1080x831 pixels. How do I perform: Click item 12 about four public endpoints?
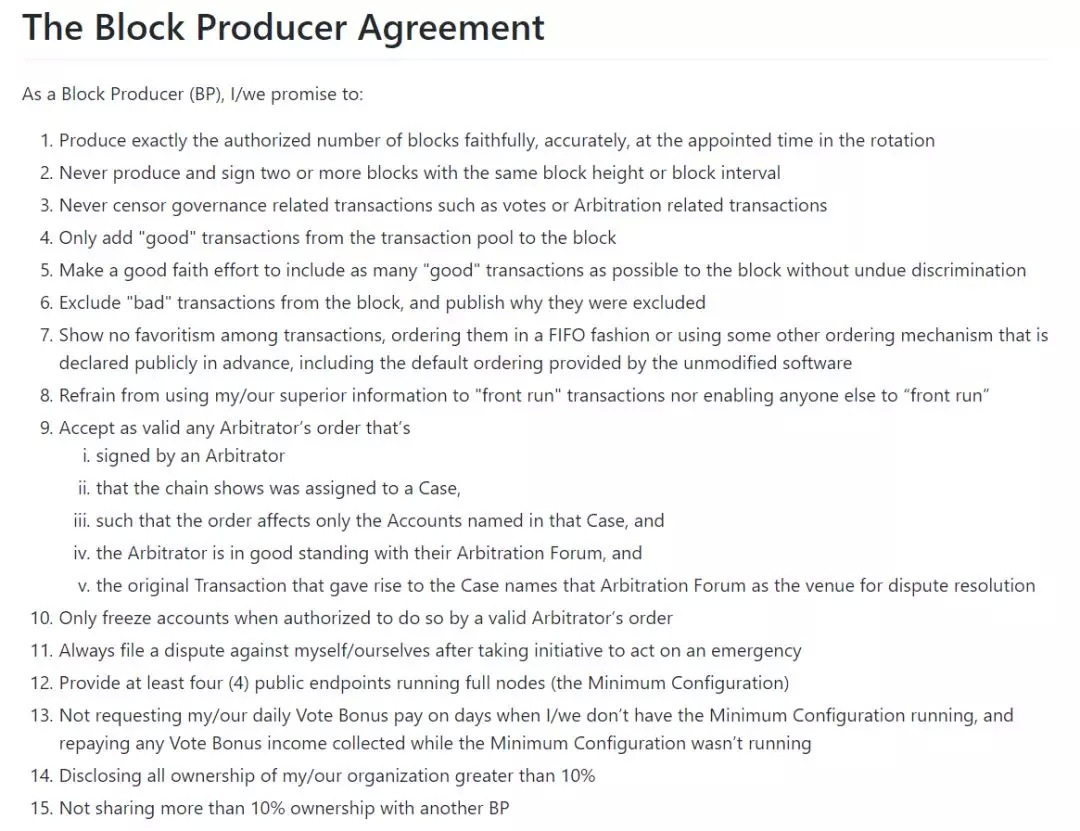click(423, 683)
